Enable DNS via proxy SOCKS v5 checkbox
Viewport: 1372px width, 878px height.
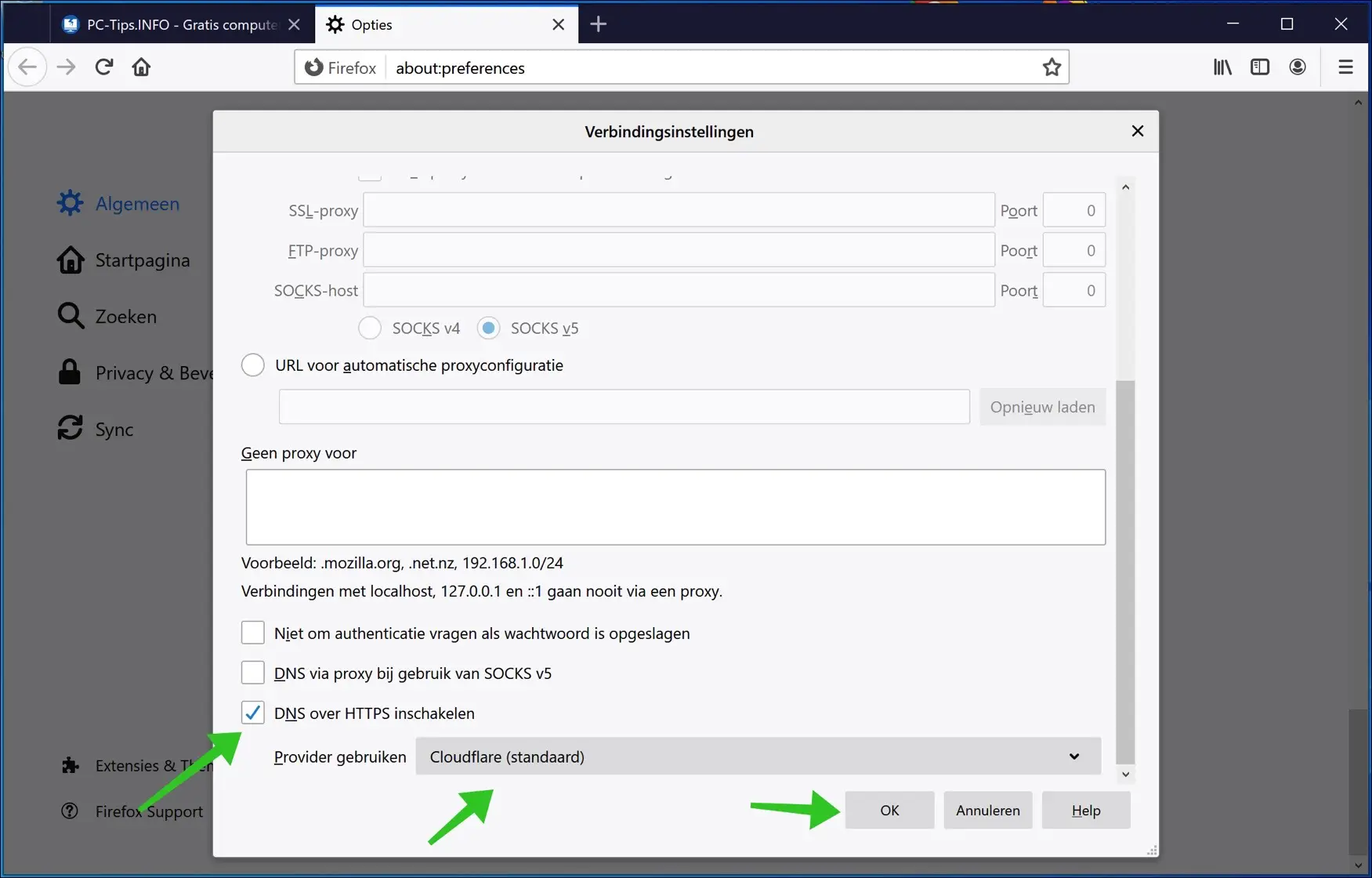pos(252,673)
